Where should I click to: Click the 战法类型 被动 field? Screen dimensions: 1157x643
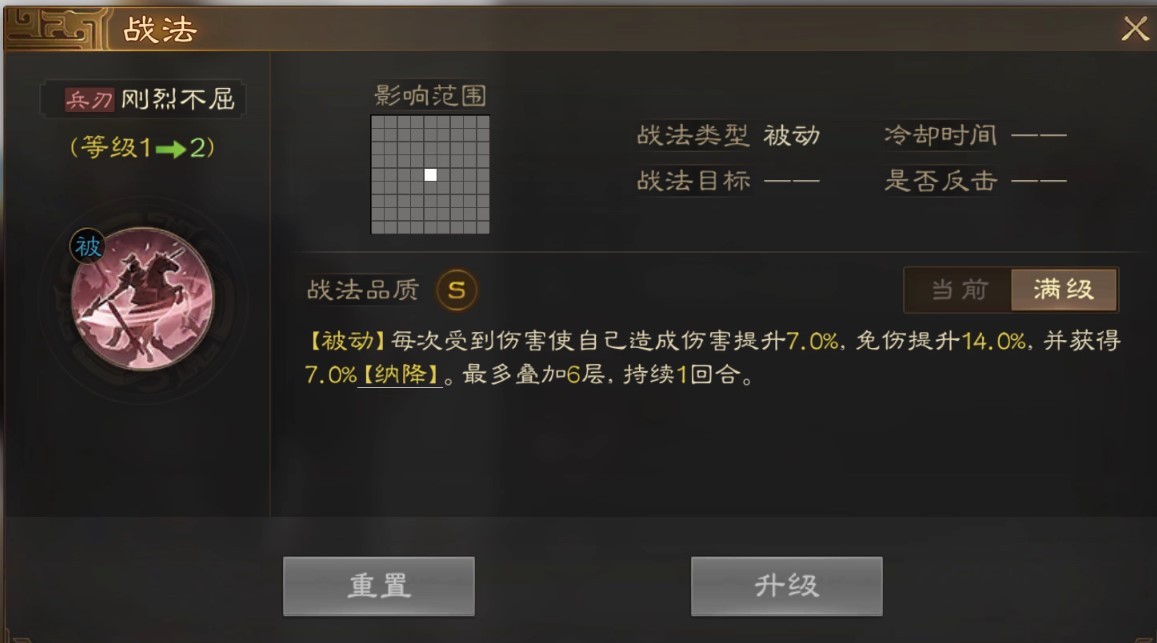728,136
